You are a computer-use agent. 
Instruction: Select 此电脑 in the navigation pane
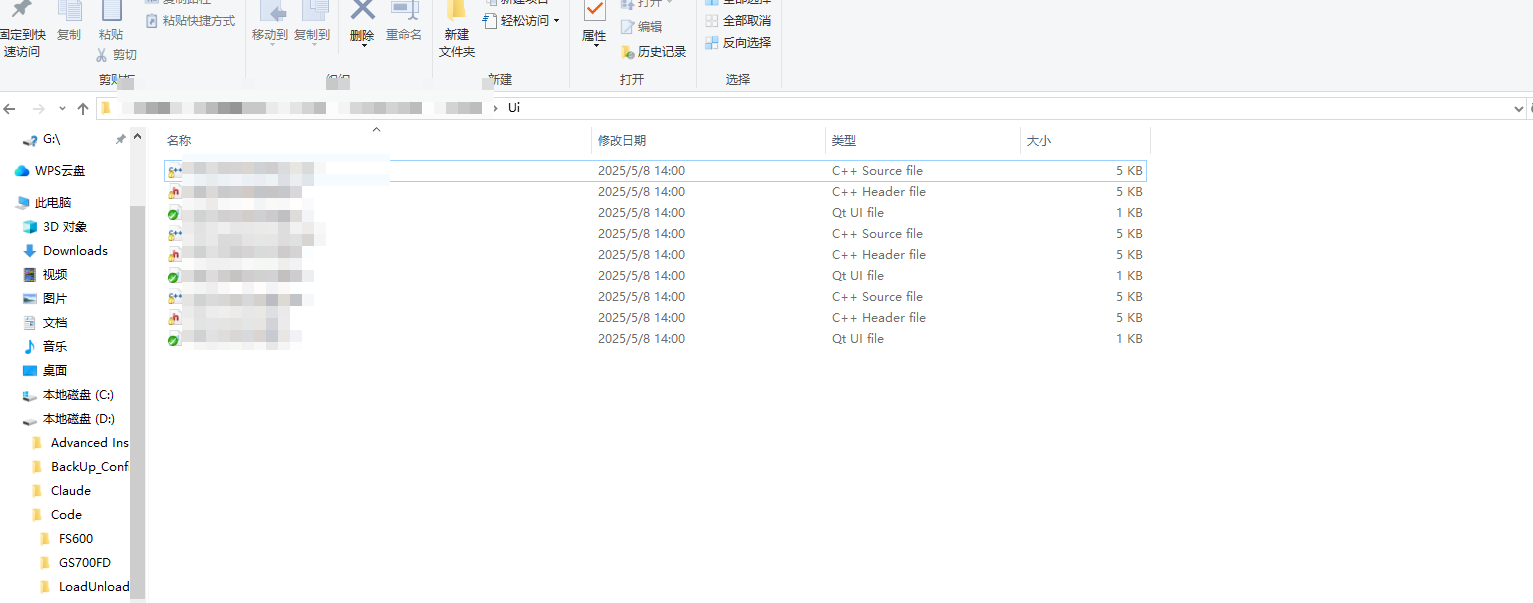click(x=45, y=203)
